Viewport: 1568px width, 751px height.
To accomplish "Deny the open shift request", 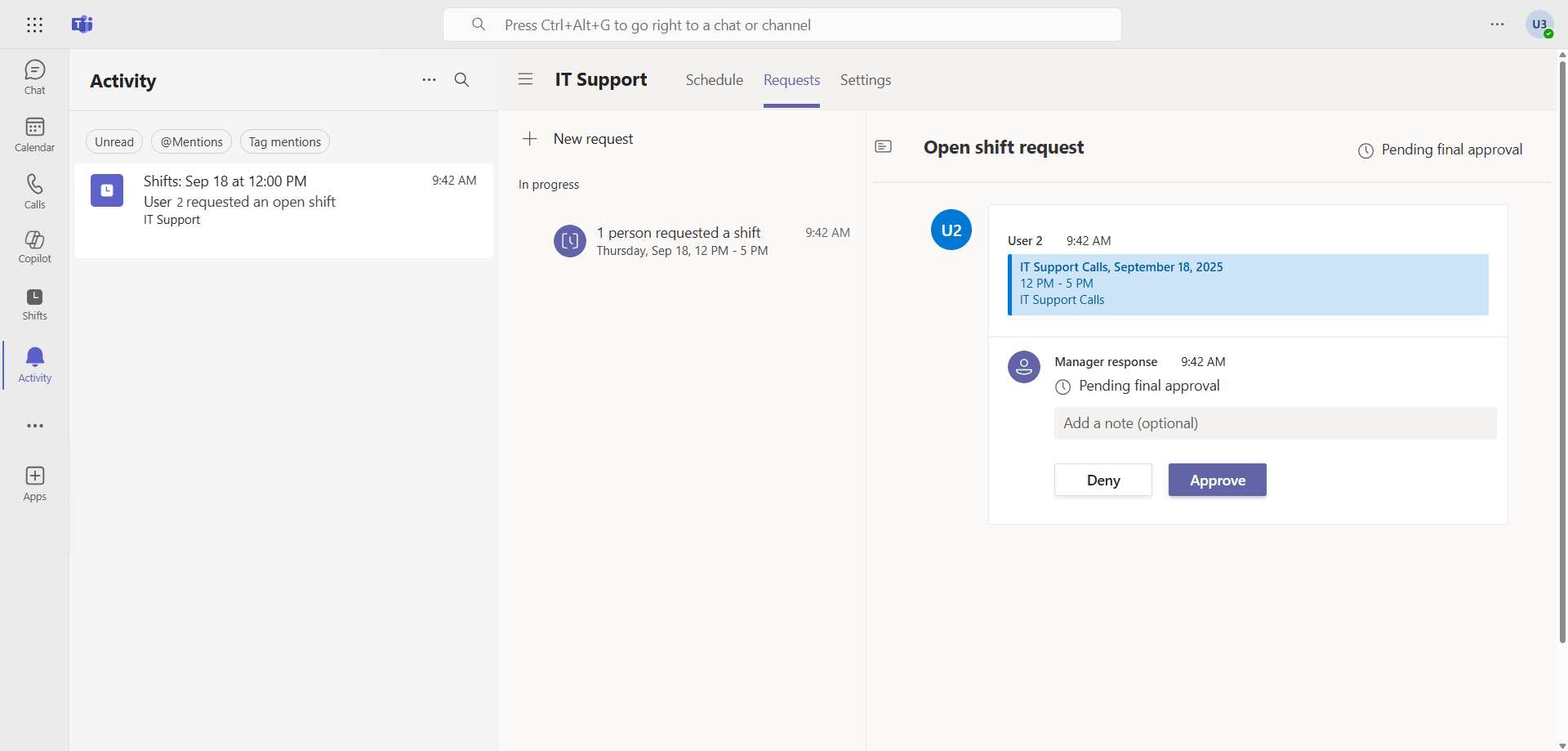I will pyautogui.click(x=1102, y=481).
